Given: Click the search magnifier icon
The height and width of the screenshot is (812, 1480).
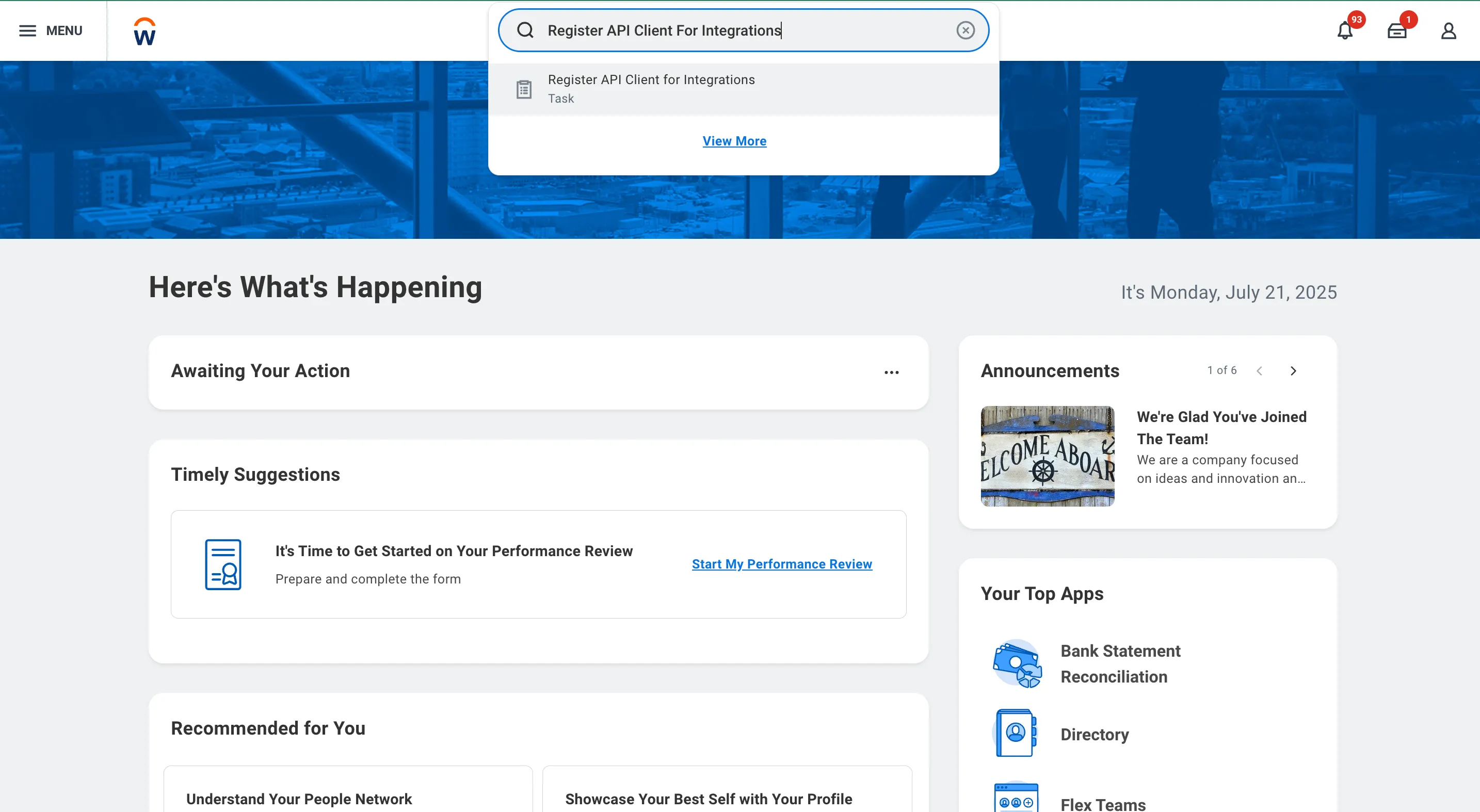Looking at the screenshot, I should click(525, 30).
